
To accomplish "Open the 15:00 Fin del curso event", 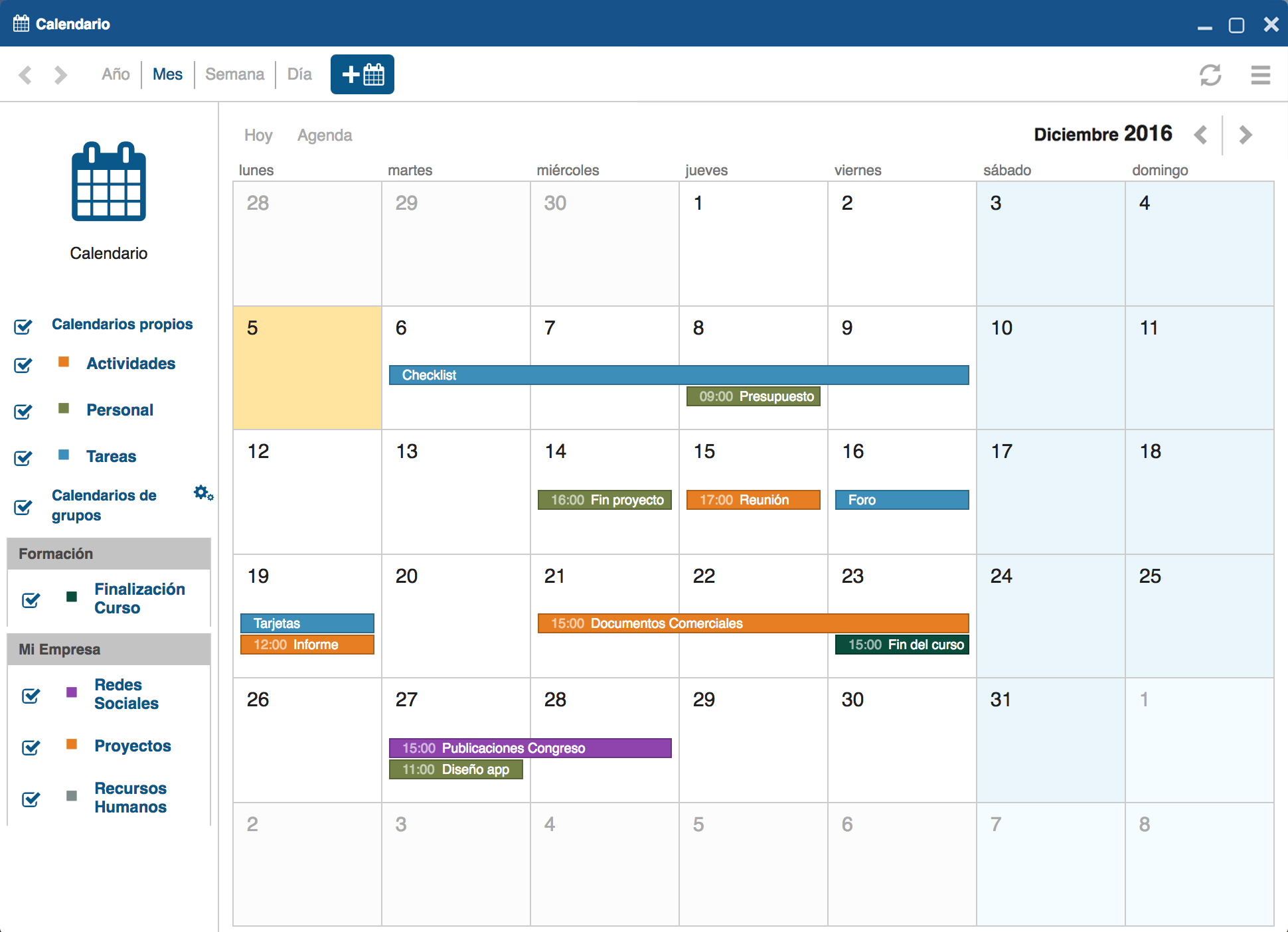I will [902, 645].
